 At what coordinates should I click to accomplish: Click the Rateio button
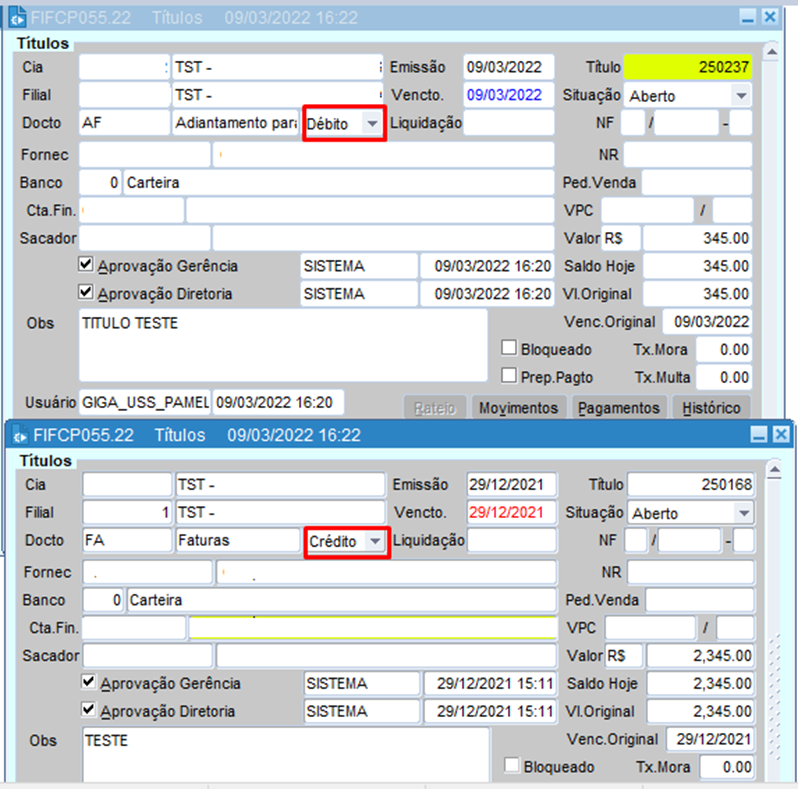coord(435,408)
